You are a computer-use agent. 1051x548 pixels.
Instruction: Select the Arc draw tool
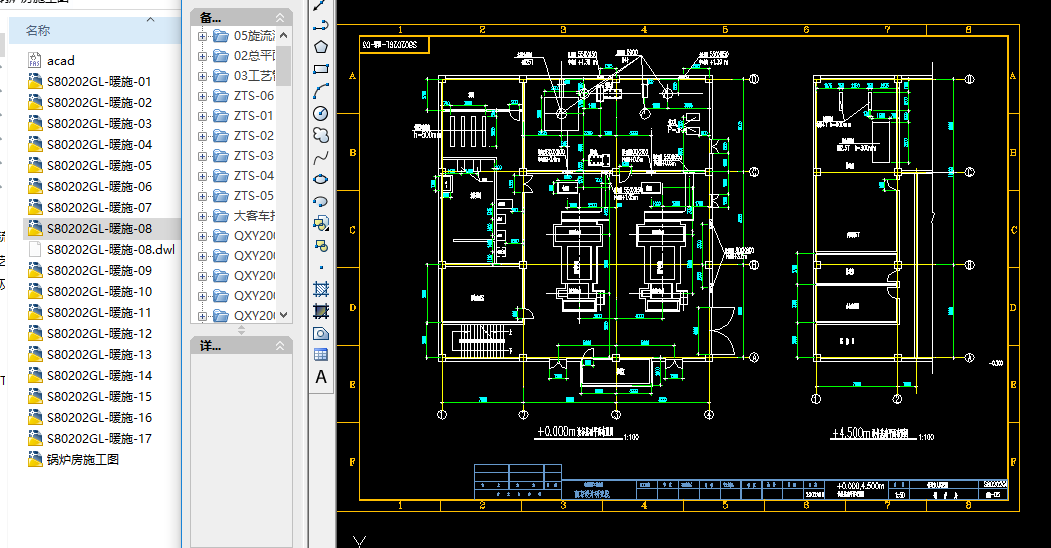pos(321,91)
